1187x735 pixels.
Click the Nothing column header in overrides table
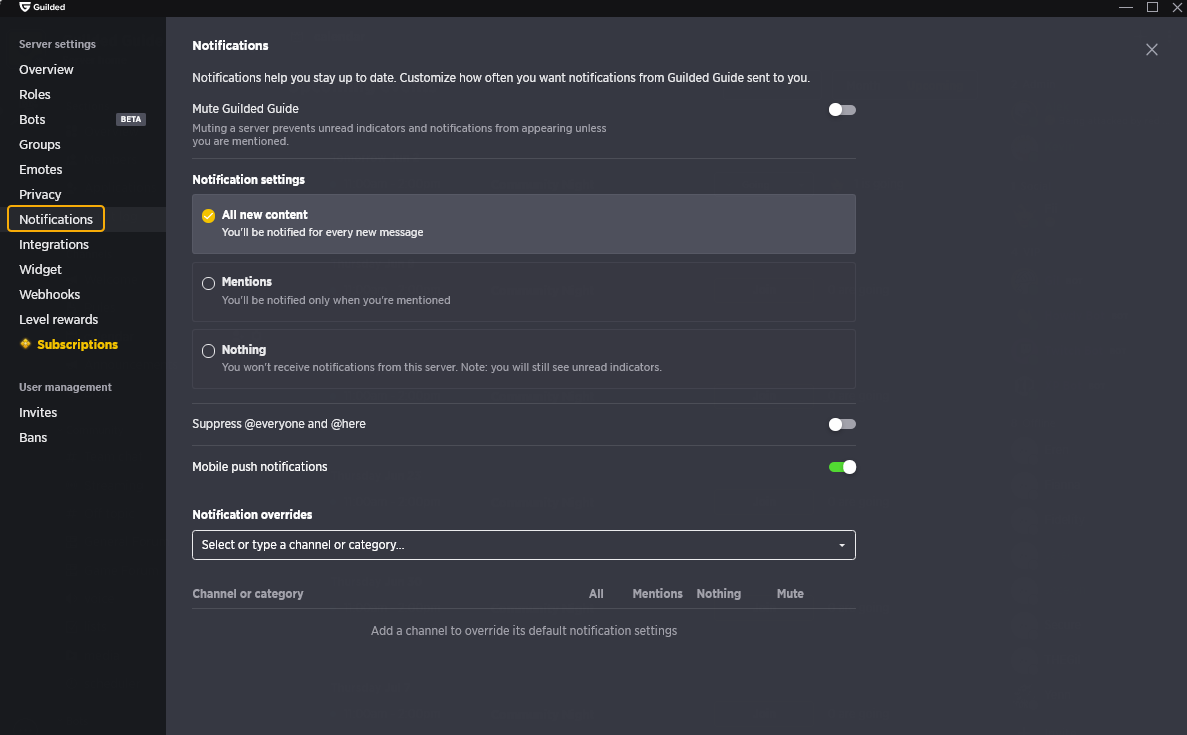[x=718, y=594]
